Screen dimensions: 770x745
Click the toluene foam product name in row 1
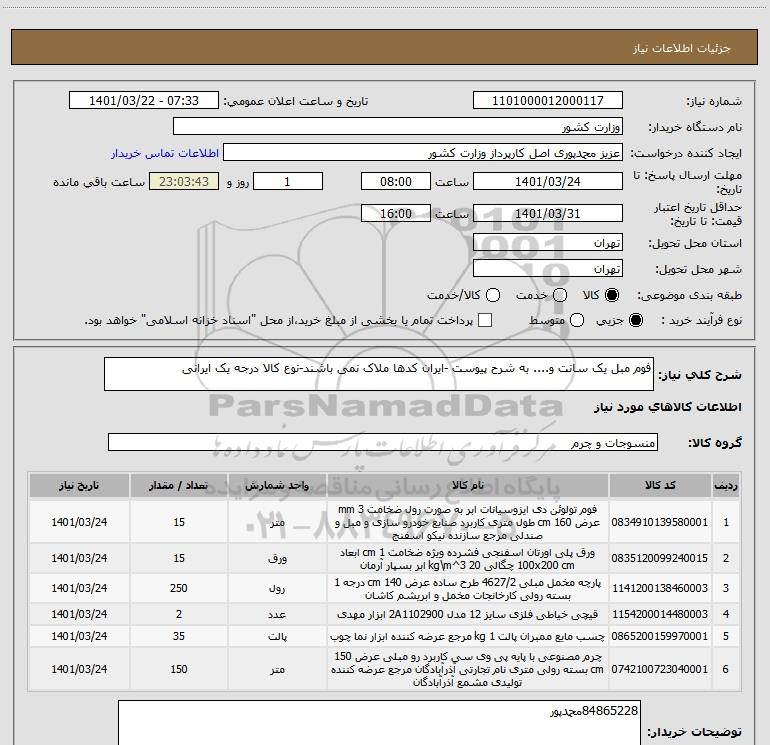point(468,522)
